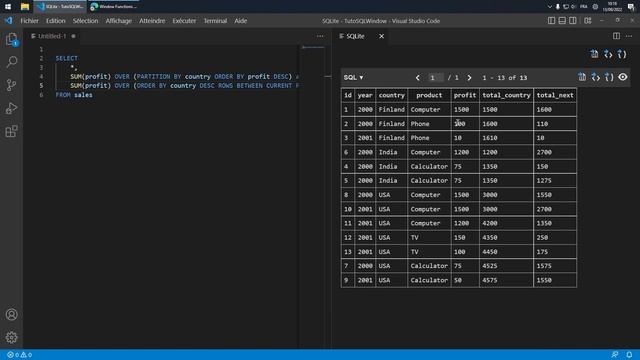
Task: Click the total_country cell showing 4575
Action: point(506,280)
